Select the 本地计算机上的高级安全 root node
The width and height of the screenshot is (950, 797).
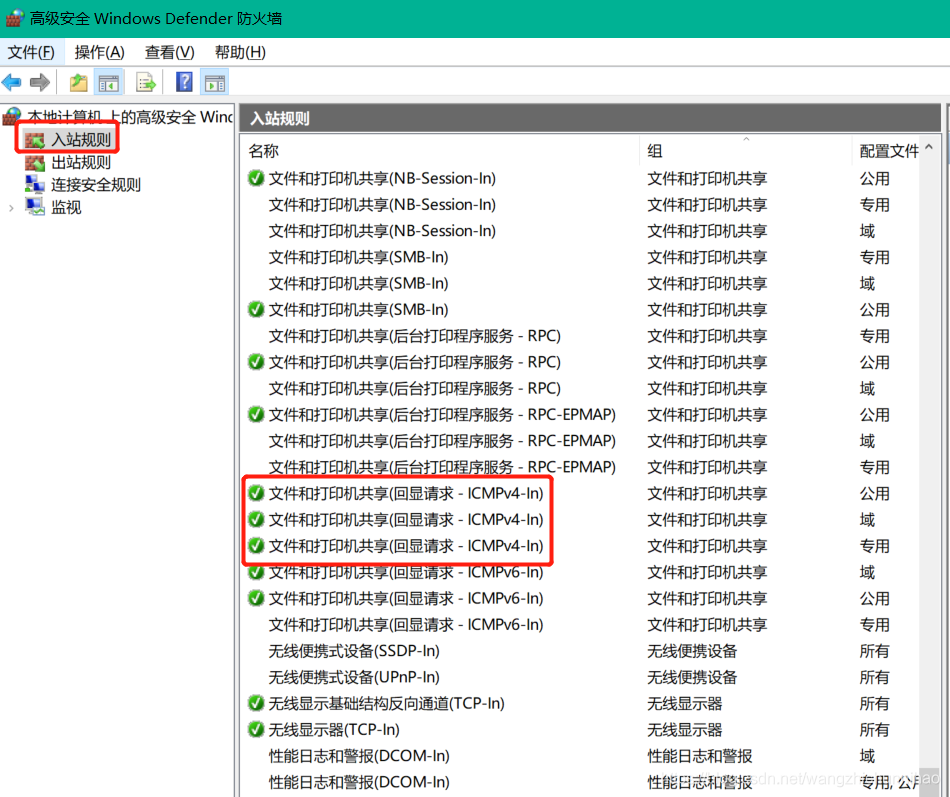[130, 116]
